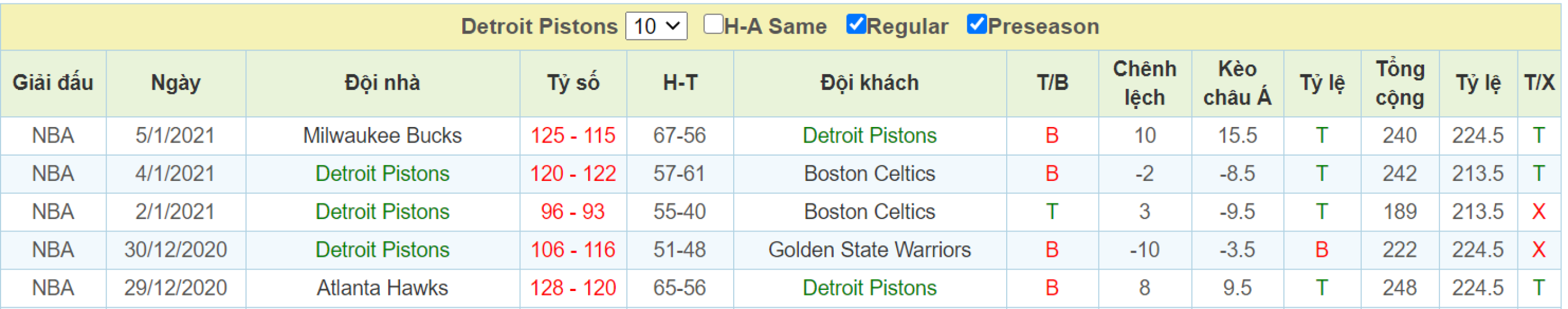Click the 128 - 120 score
The width and height of the screenshot is (1568, 309).
573,288
